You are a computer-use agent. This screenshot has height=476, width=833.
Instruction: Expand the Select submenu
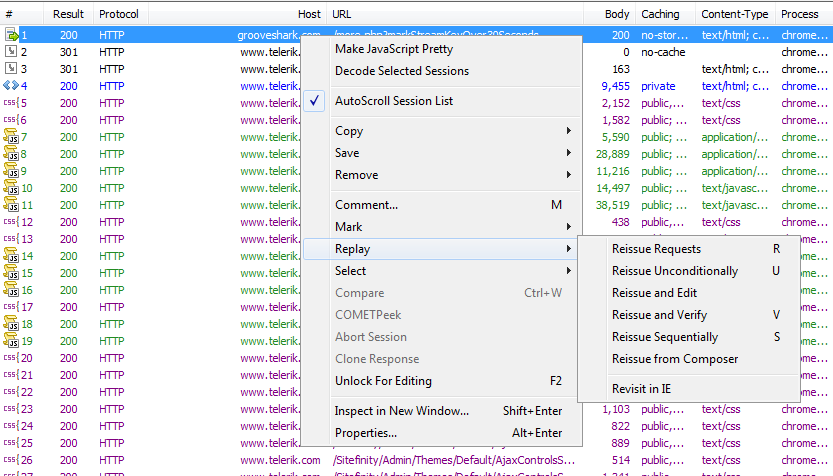pyautogui.click(x=441, y=271)
